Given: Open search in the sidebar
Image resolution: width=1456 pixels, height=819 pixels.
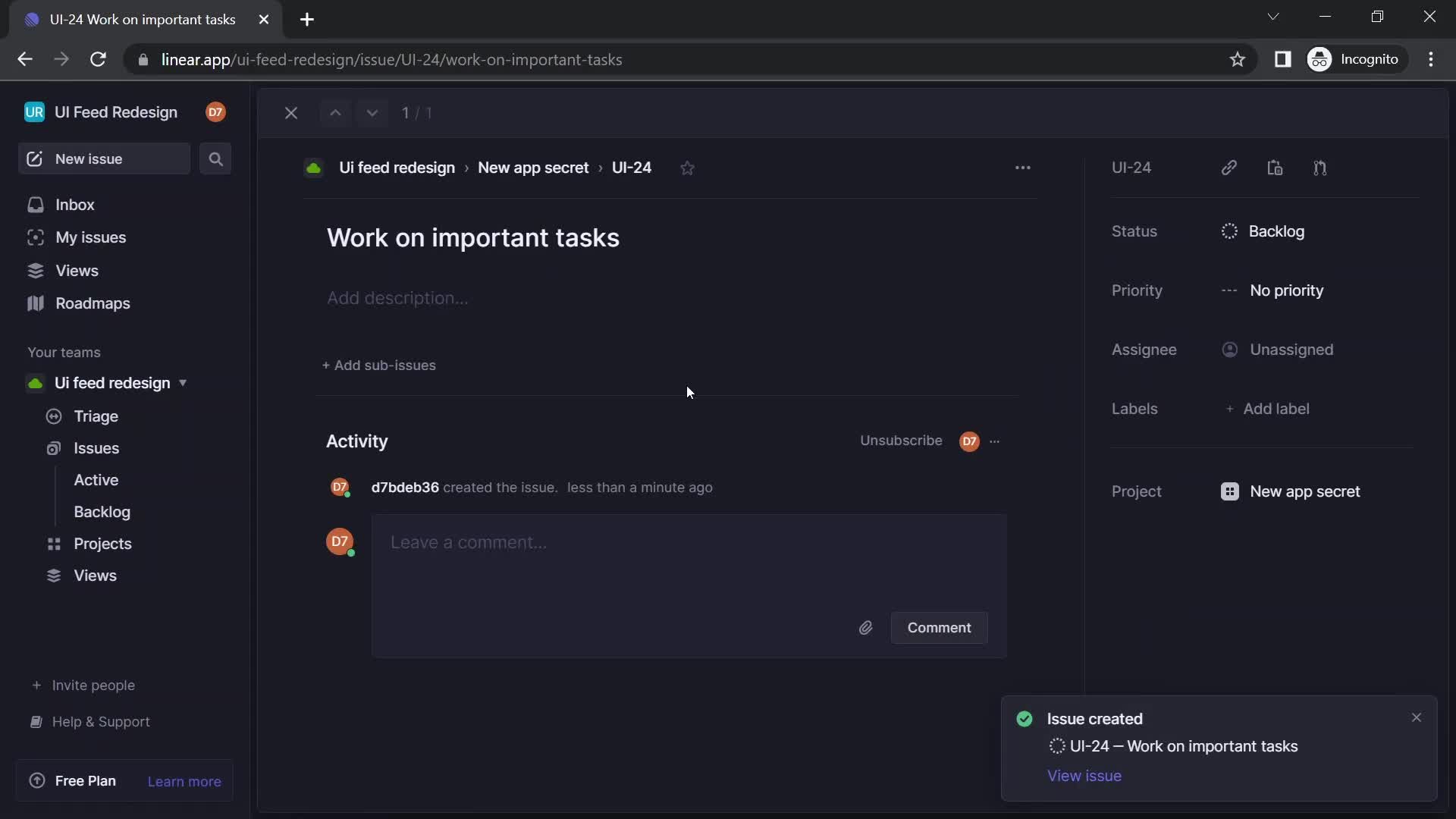Looking at the screenshot, I should tap(215, 159).
